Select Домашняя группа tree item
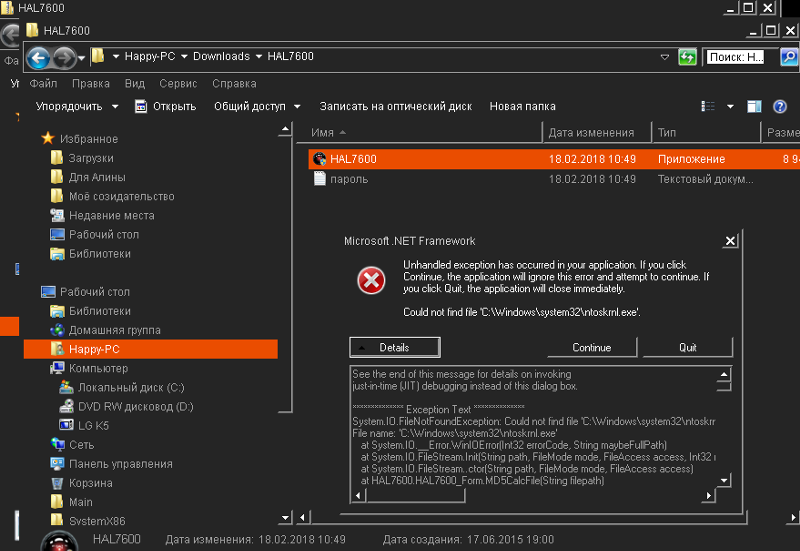The image size is (800, 551). click(105, 330)
